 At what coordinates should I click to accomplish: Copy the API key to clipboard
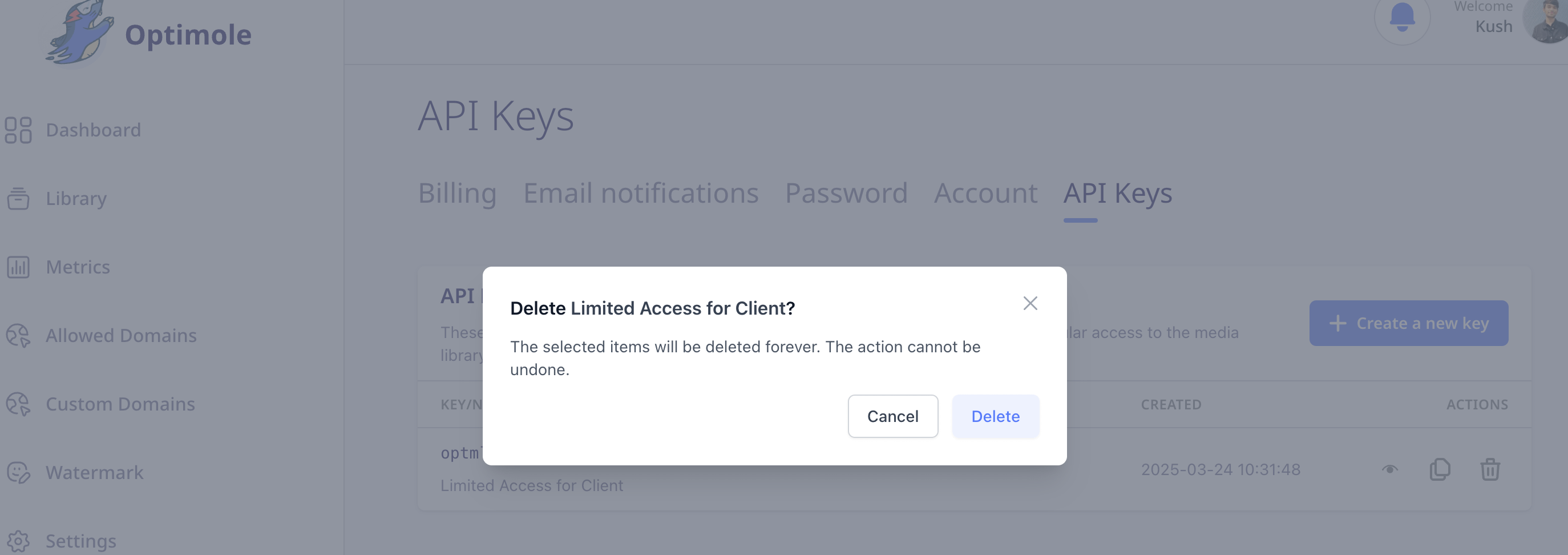tap(1440, 469)
